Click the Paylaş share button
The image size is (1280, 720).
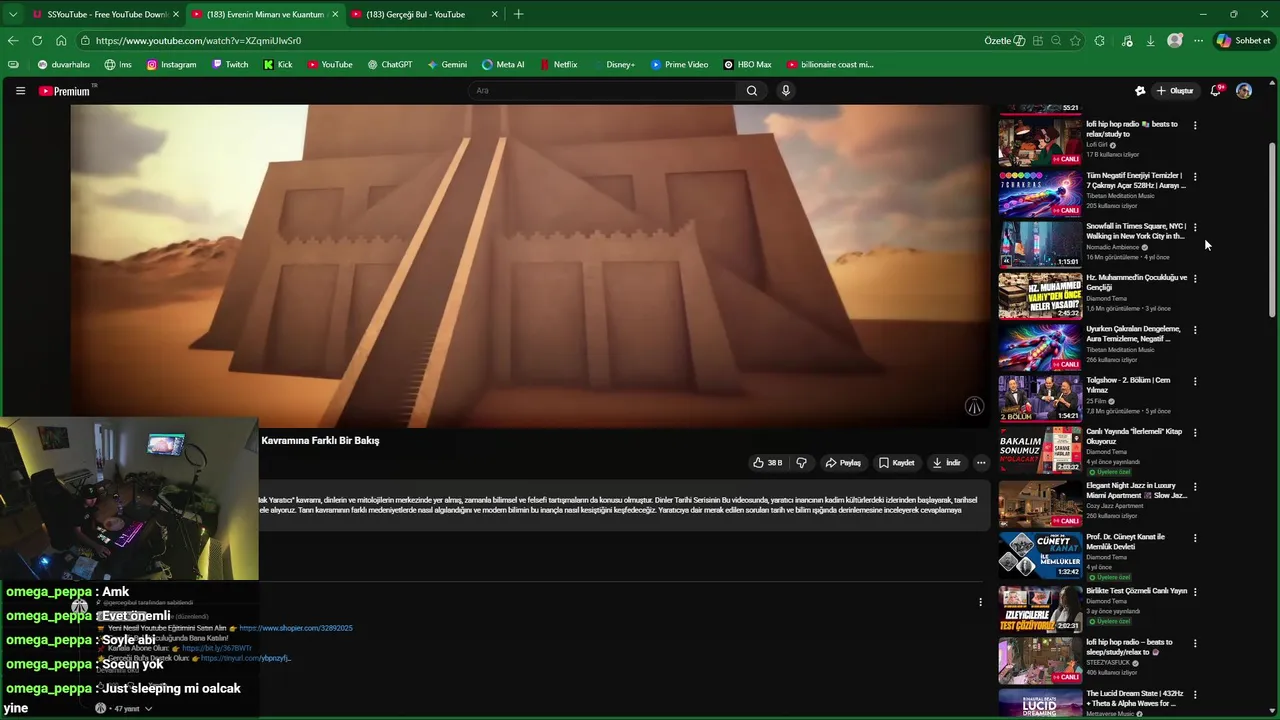[843, 463]
